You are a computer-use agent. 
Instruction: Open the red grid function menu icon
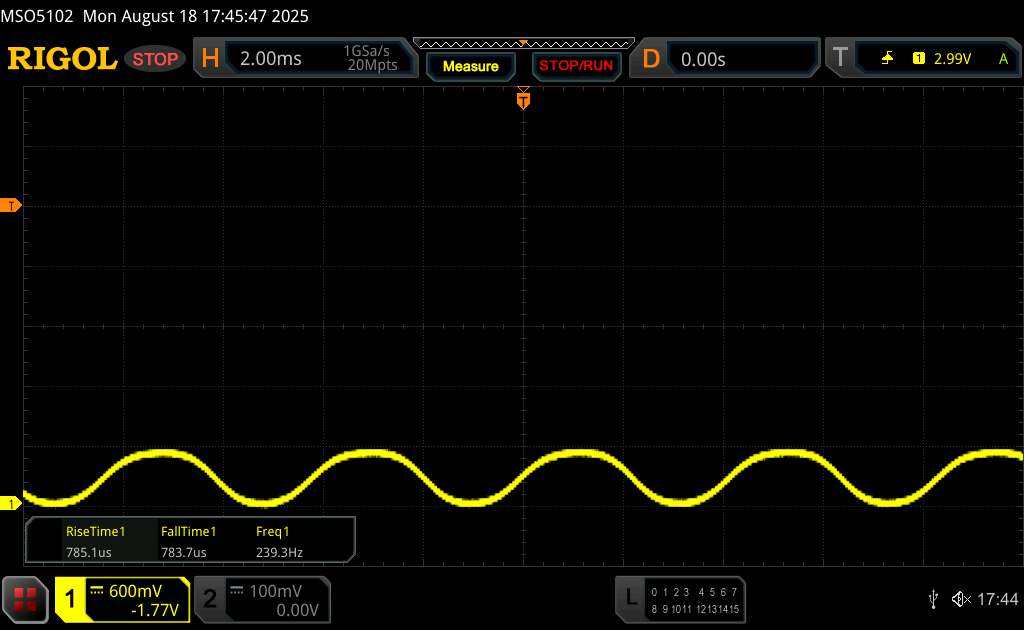pyautogui.click(x=25, y=599)
